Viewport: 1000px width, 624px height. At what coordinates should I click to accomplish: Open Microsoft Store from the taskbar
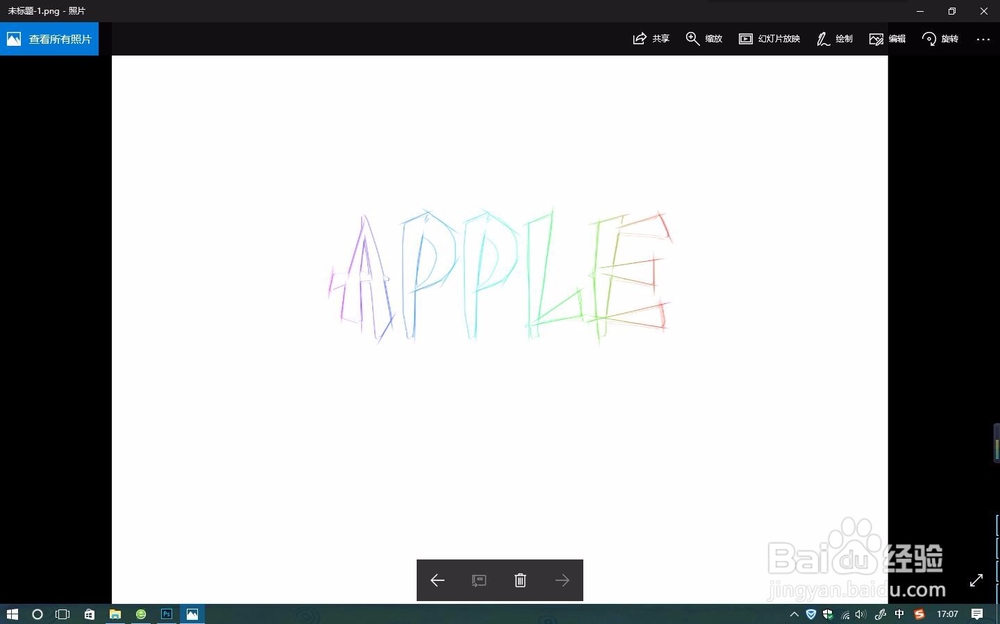pyautogui.click(x=89, y=614)
